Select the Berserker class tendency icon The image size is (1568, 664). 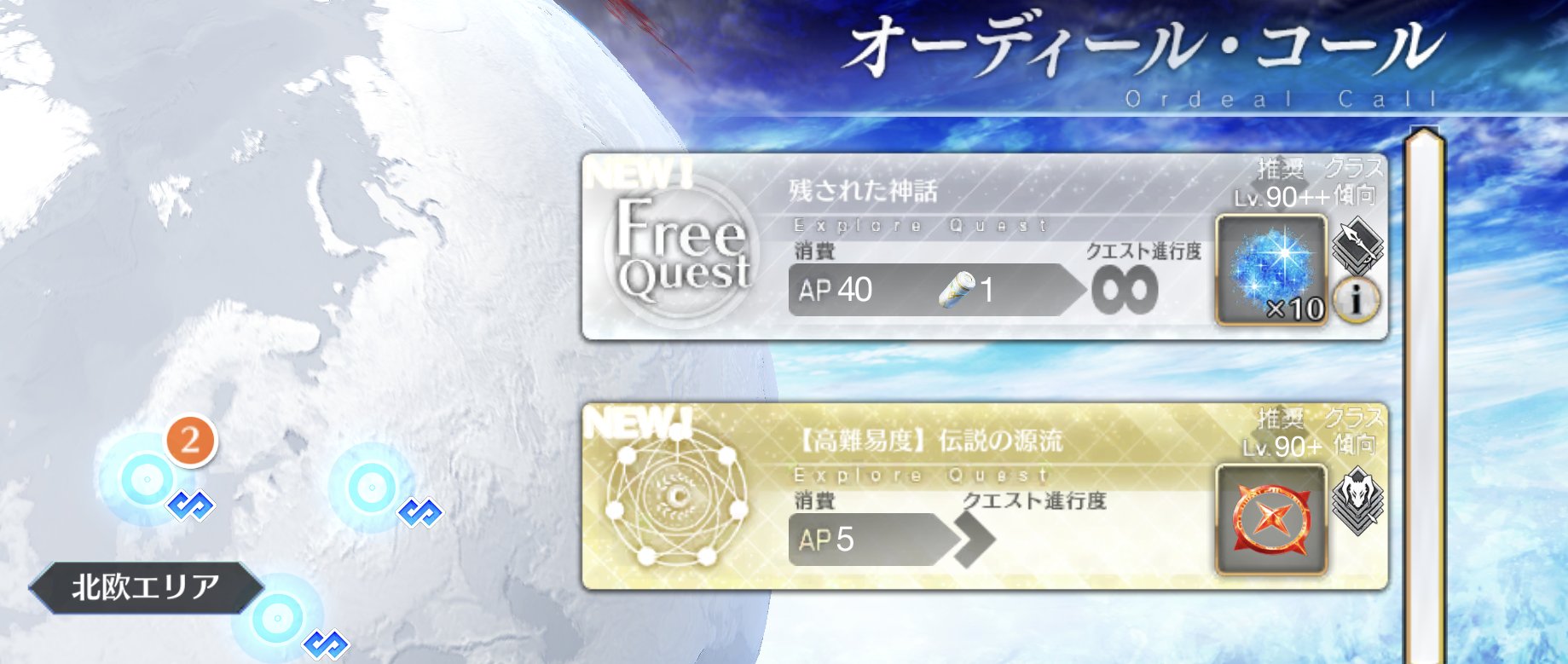pyautogui.click(x=1358, y=500)
